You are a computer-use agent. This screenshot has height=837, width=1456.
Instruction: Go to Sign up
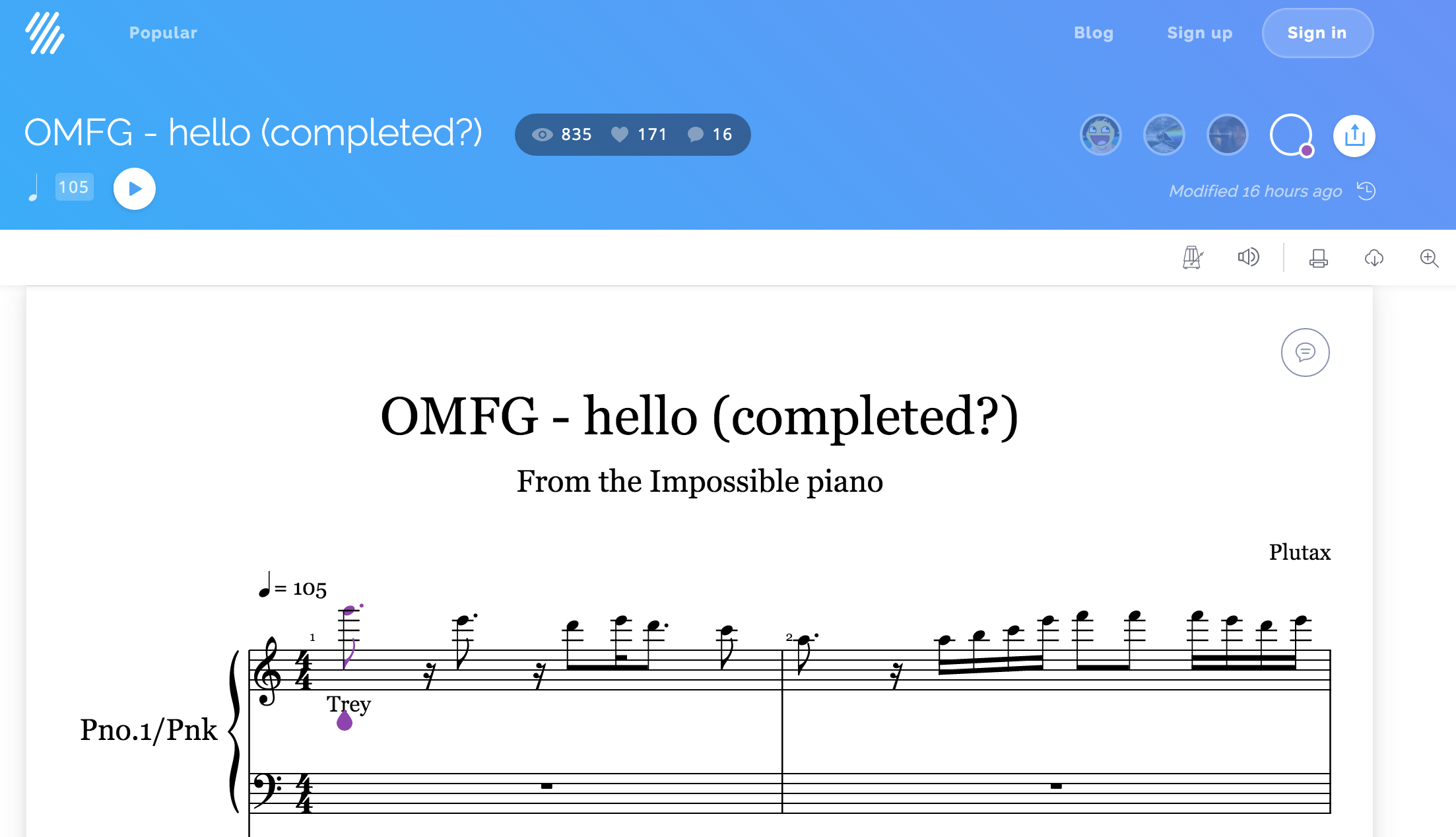click(x=1200, y=33)
